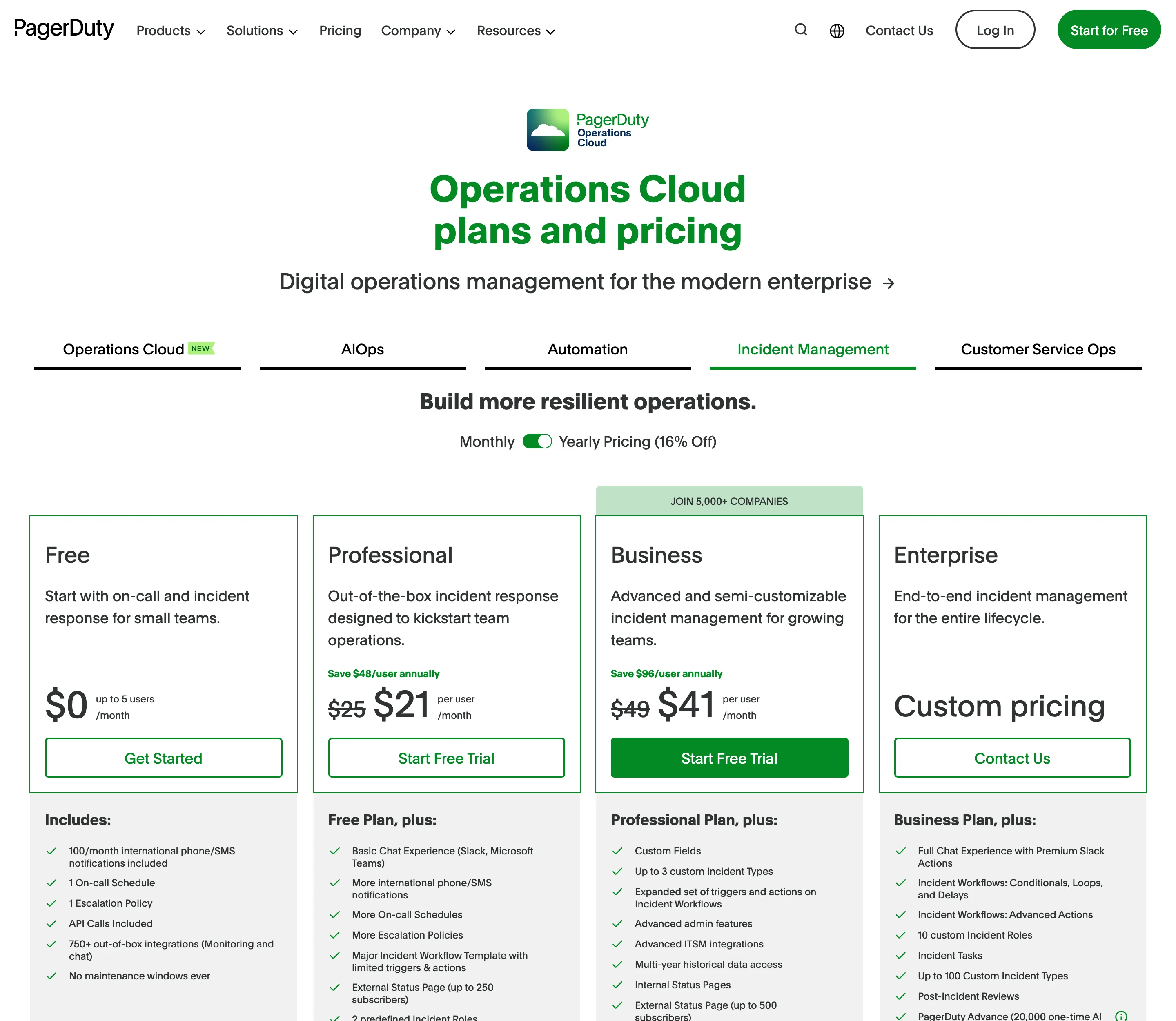Expand the Products menu
The height and width of the screenshot is (1021, 1176).
click(170, 31)
